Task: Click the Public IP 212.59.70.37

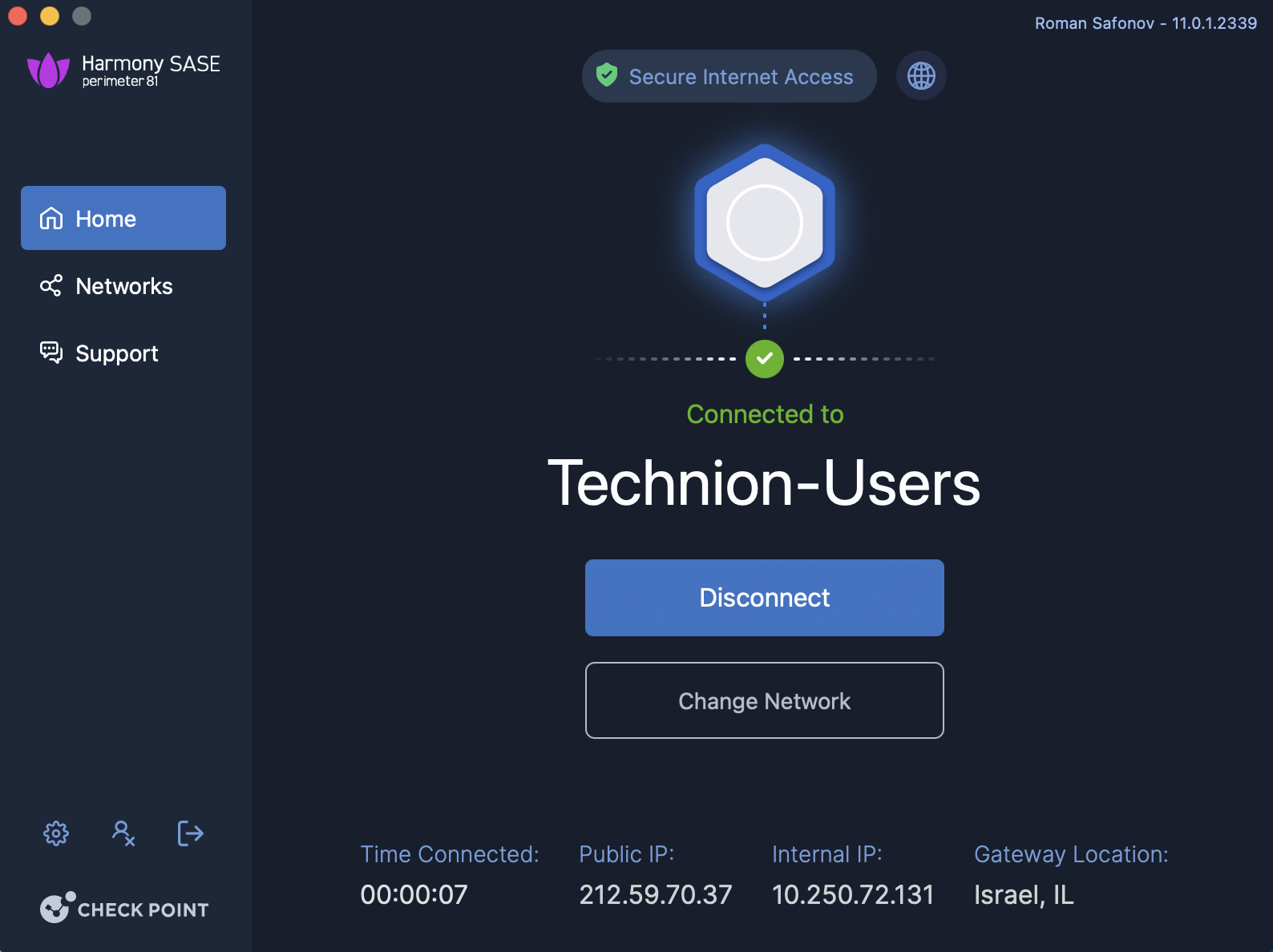Action: coord(656,894)
